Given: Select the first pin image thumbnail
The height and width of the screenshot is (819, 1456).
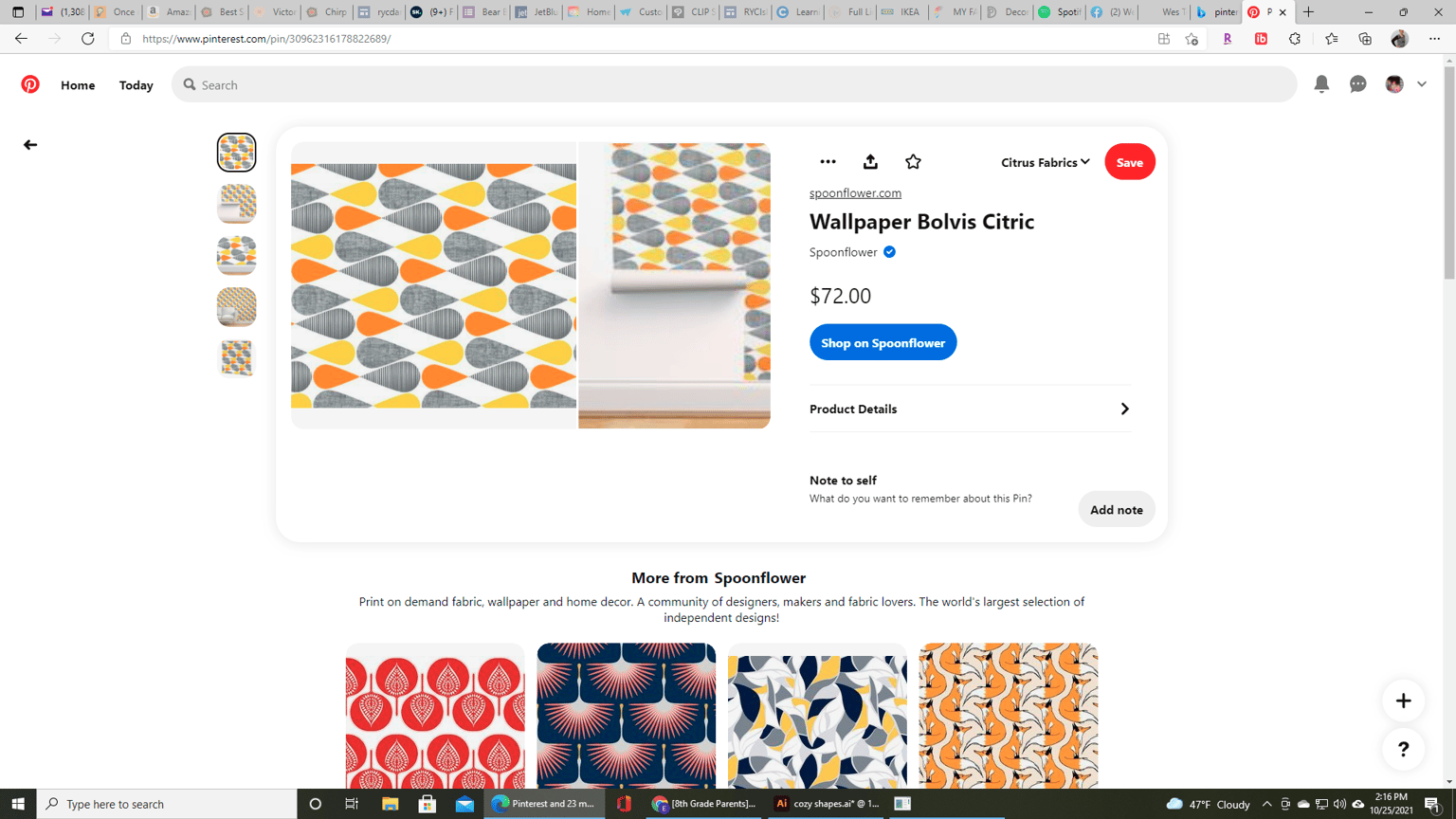Looking at the screenshot, I should click(x=236, y=152).
